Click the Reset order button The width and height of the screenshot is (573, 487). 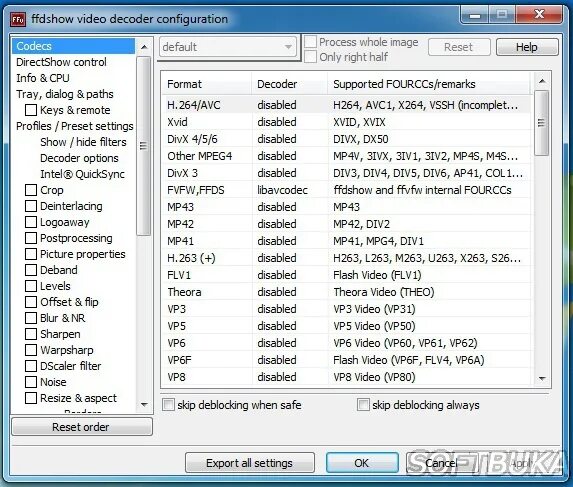point(82,427)
